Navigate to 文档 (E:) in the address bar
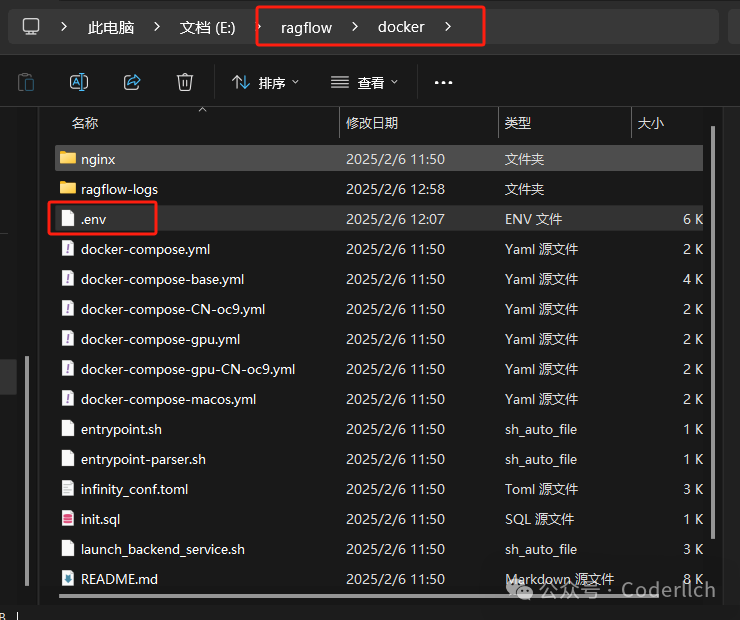This screenshot has height=620, width=740. 208,27
